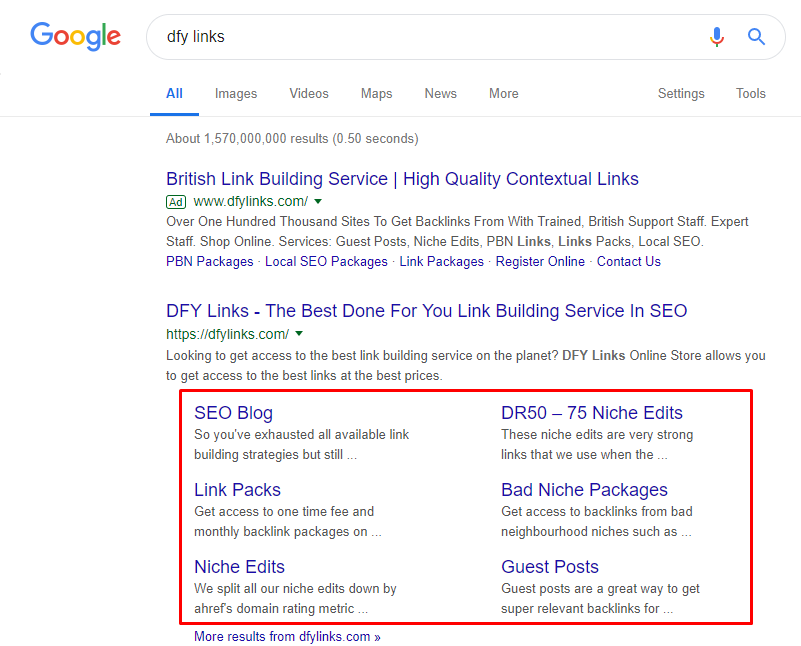Image resolution: width=801 pixels, height=646 pixels.
Task: Open the Settings menu
Action: [681, 93]
